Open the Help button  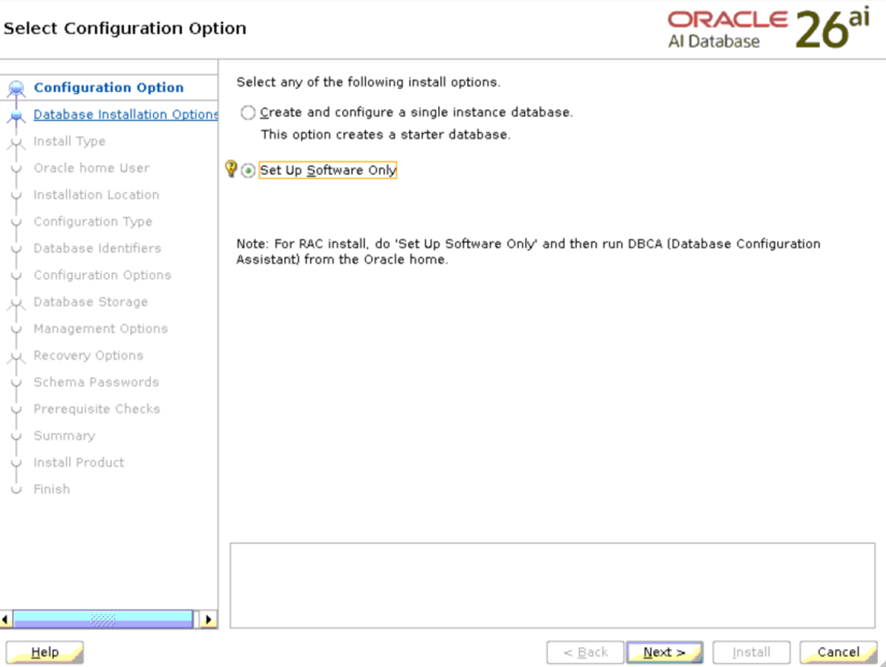[45, 653]
